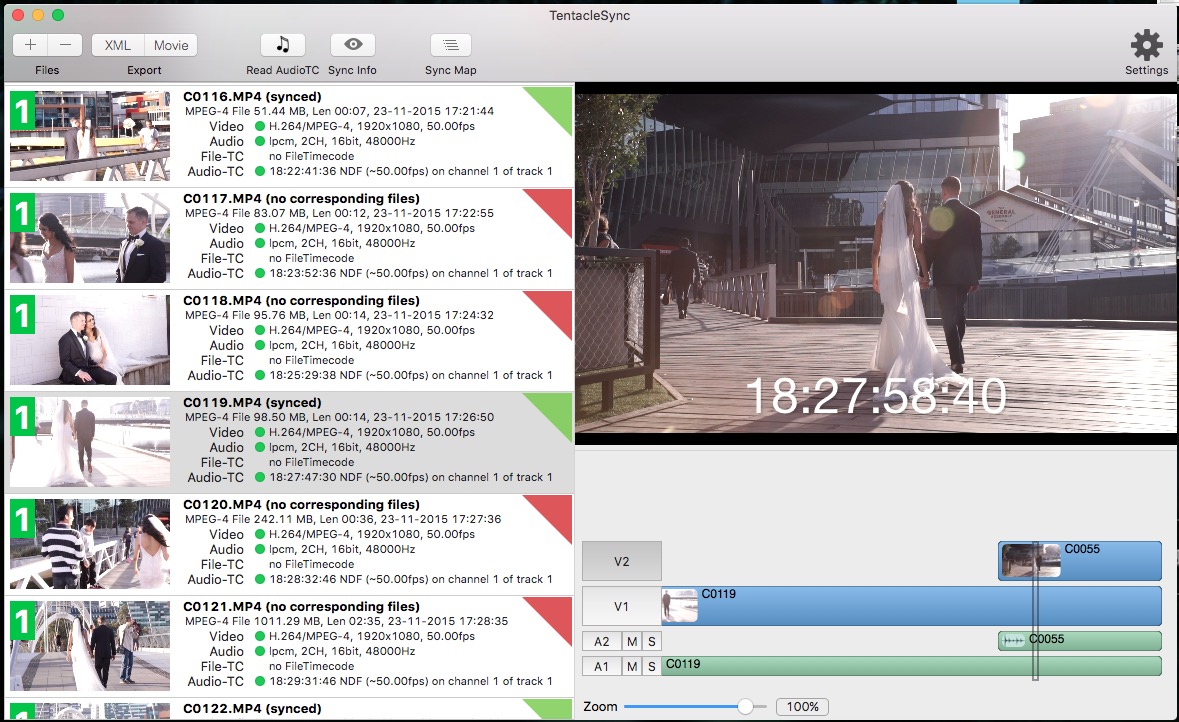1179x722 pixels.
Task: Click 'C0118.MP4 (no corresponding files)' title
Action: pos(302,301)
